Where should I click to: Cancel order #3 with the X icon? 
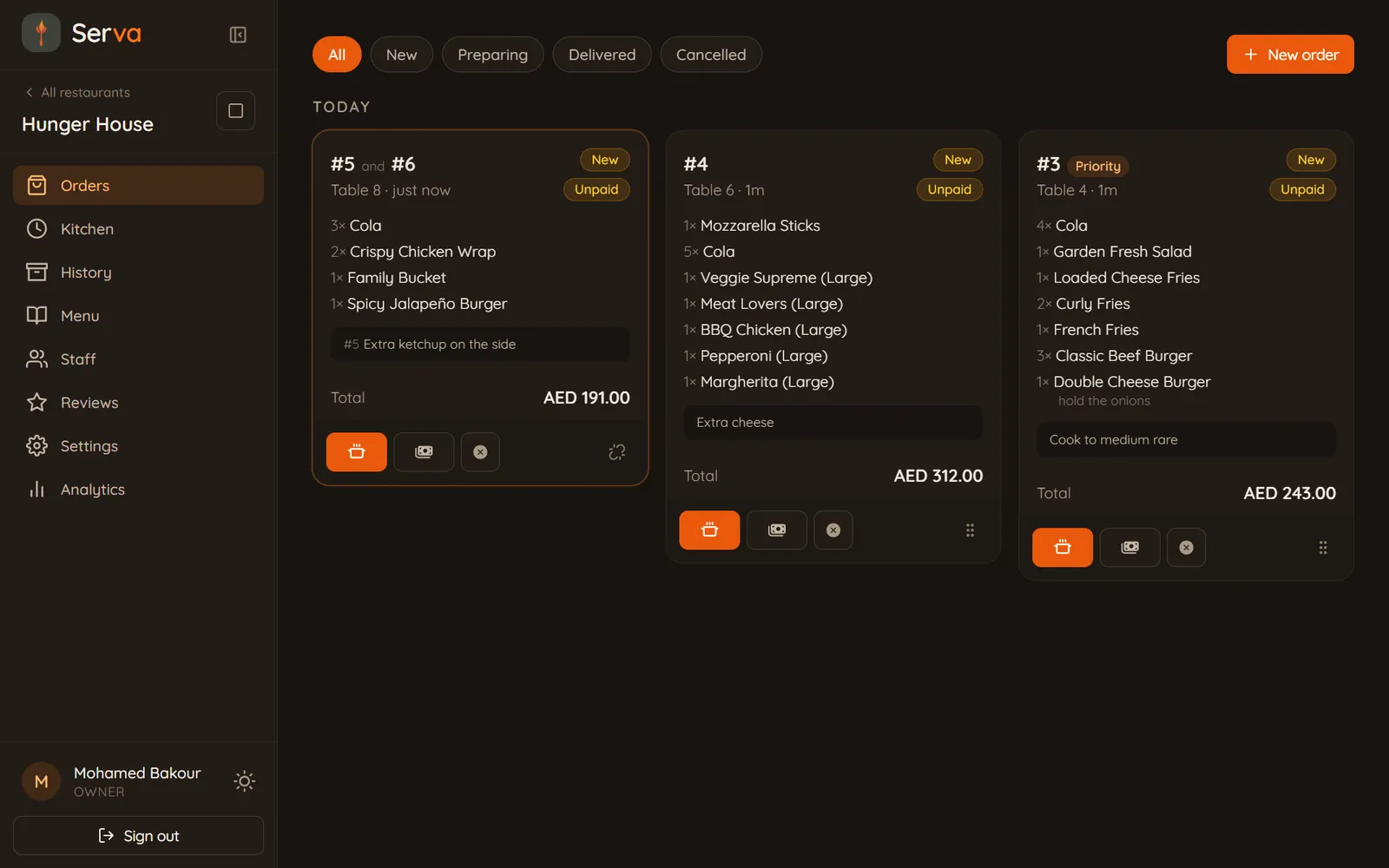click(x=1186, y=548)
